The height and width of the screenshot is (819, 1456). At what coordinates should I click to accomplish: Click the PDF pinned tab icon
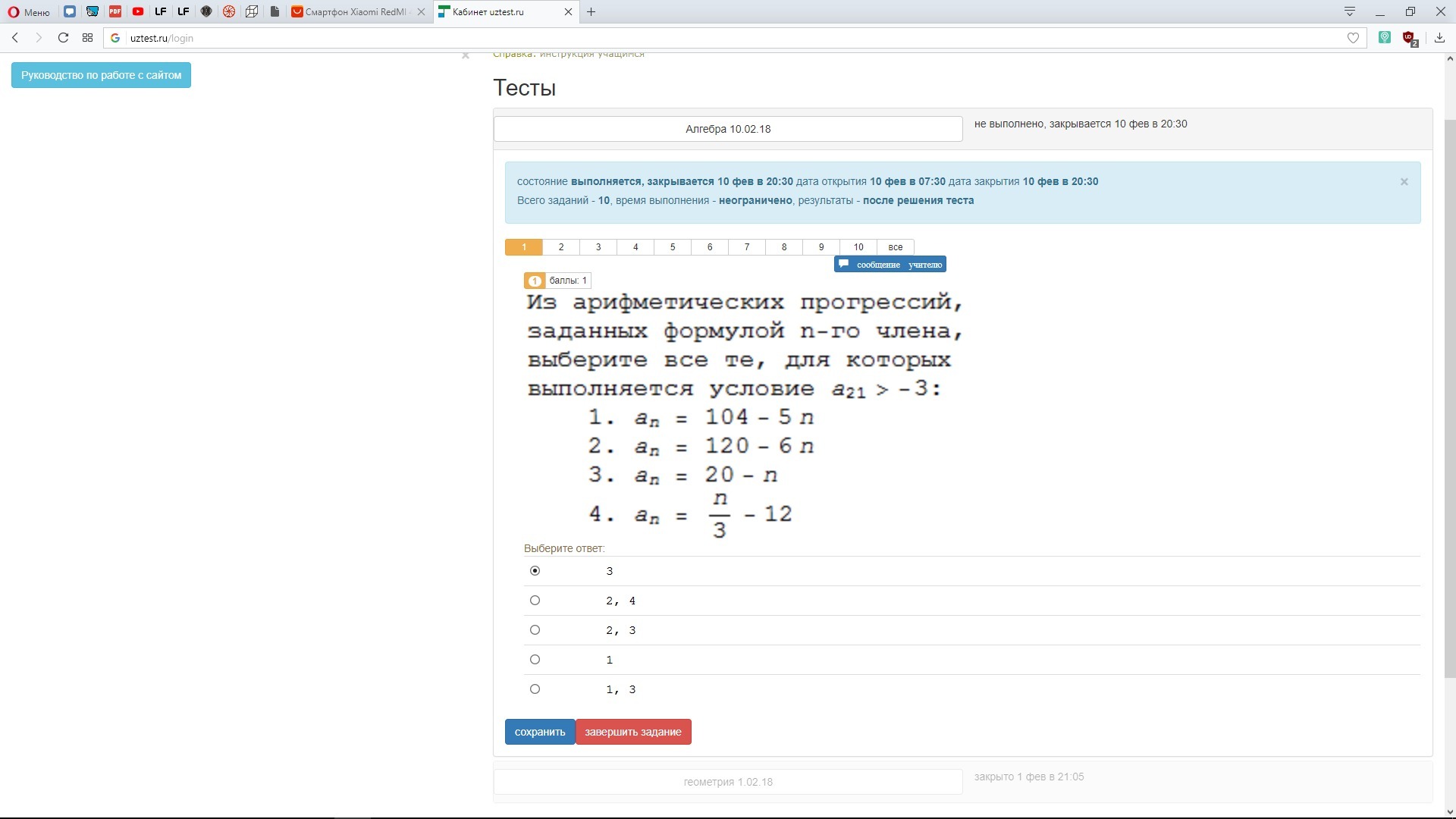(x=115, y=11)
